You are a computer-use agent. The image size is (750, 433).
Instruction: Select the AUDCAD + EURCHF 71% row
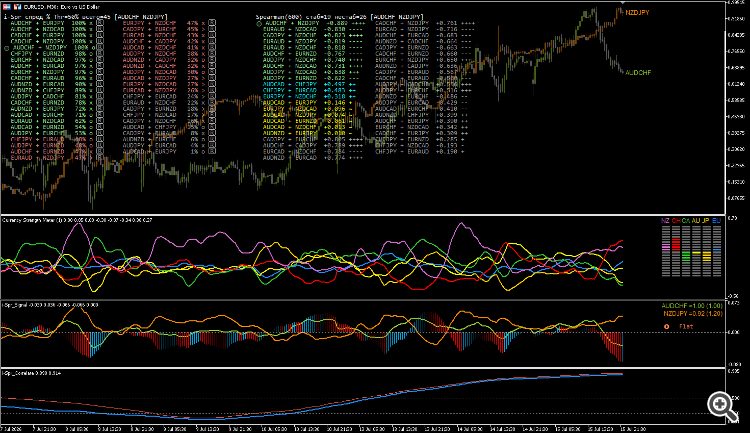[x=50, y=115]
